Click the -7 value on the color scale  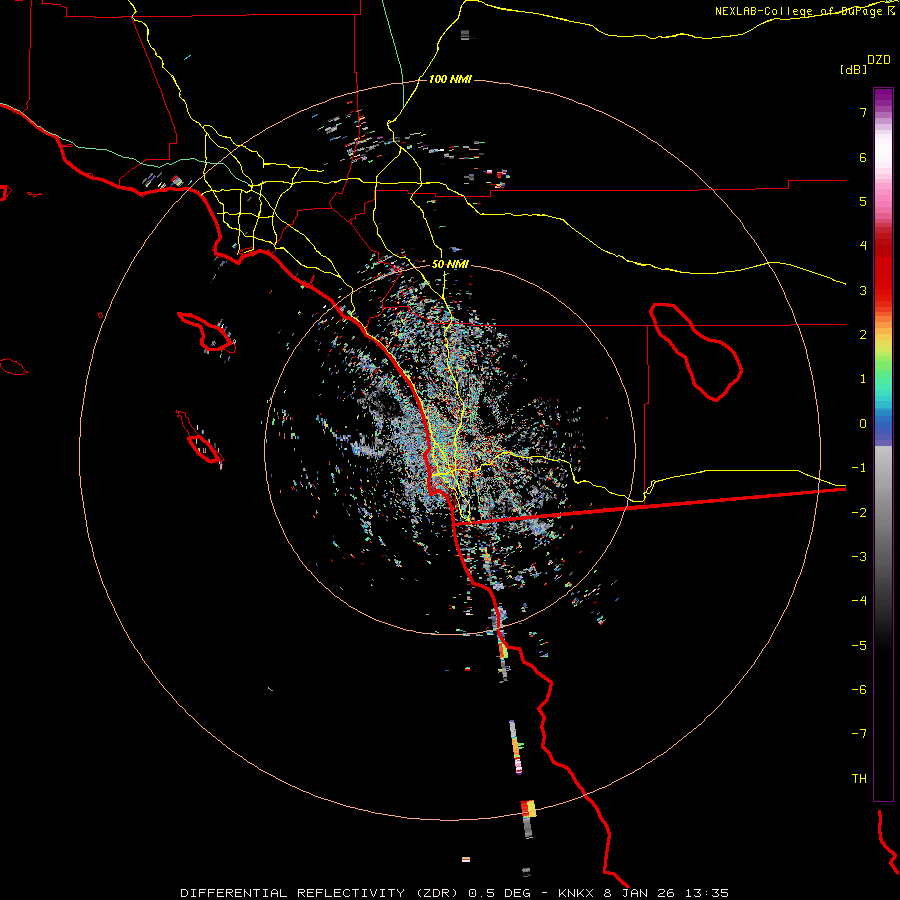pyautogui.click(x=859, y=734)
